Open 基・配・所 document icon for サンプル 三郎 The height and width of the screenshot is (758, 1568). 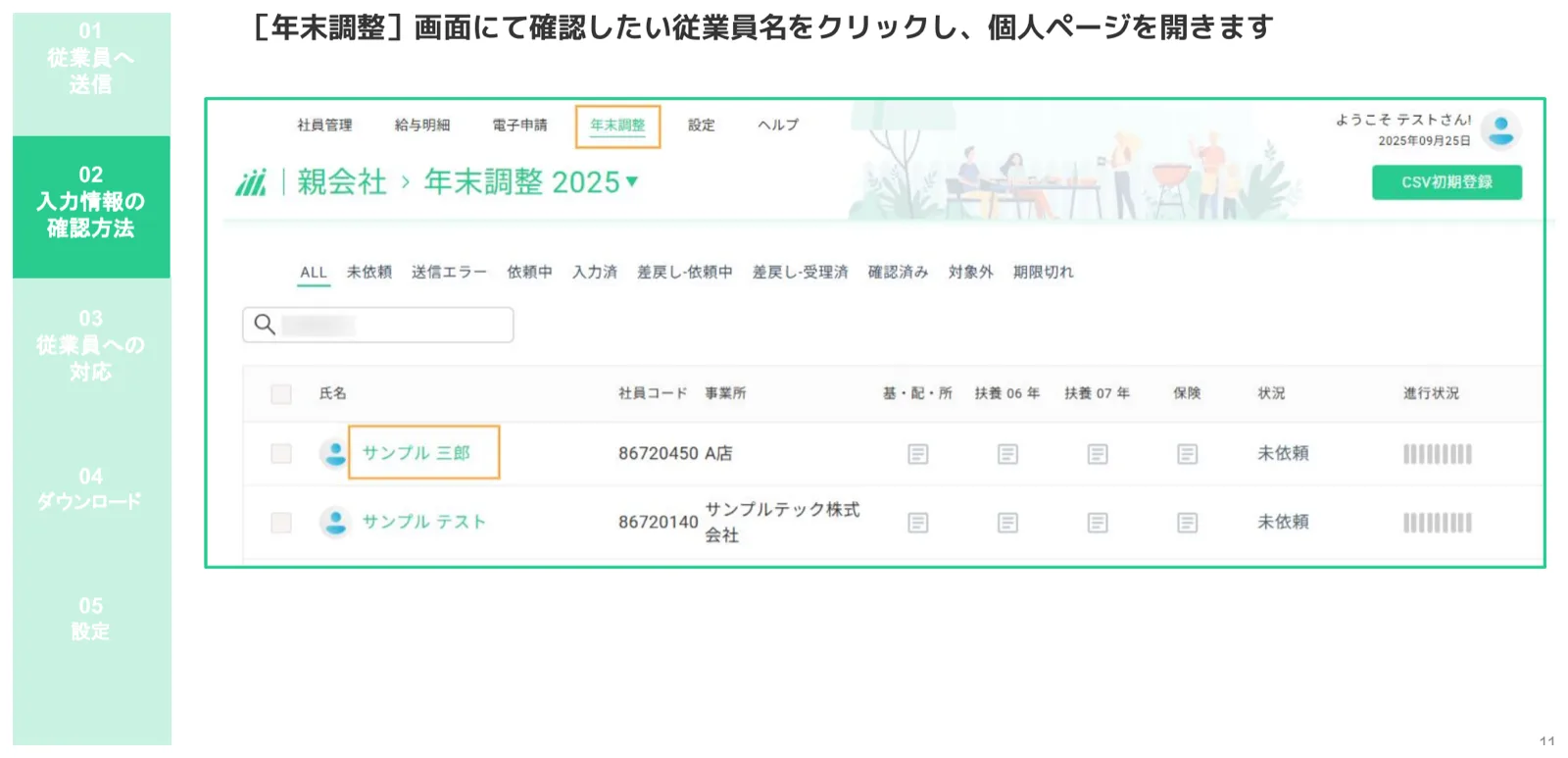point(918,454)
